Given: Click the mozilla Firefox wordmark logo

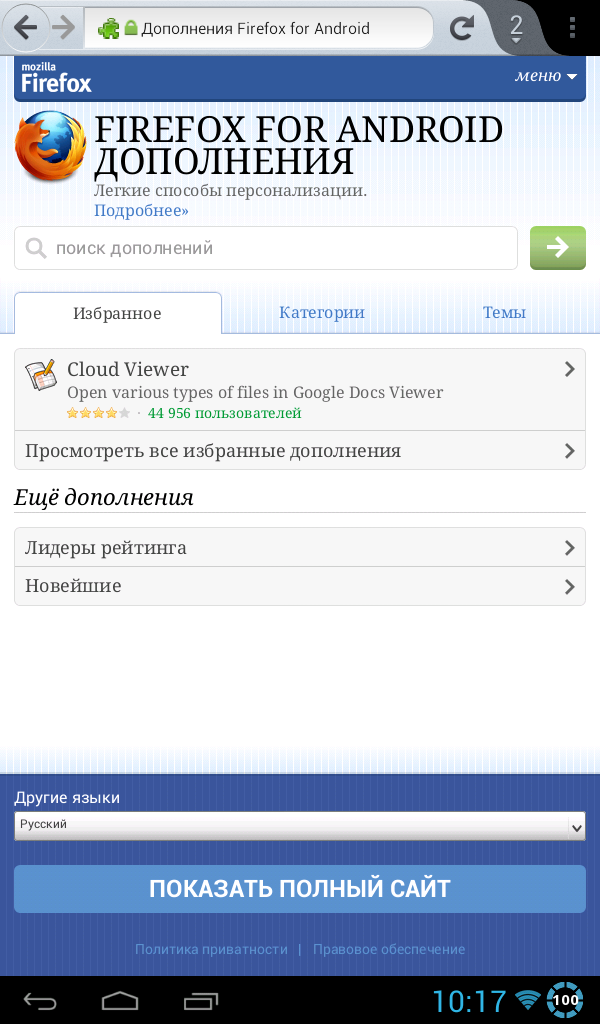Looking at the screenshot, I should click(x=56, y=78).
